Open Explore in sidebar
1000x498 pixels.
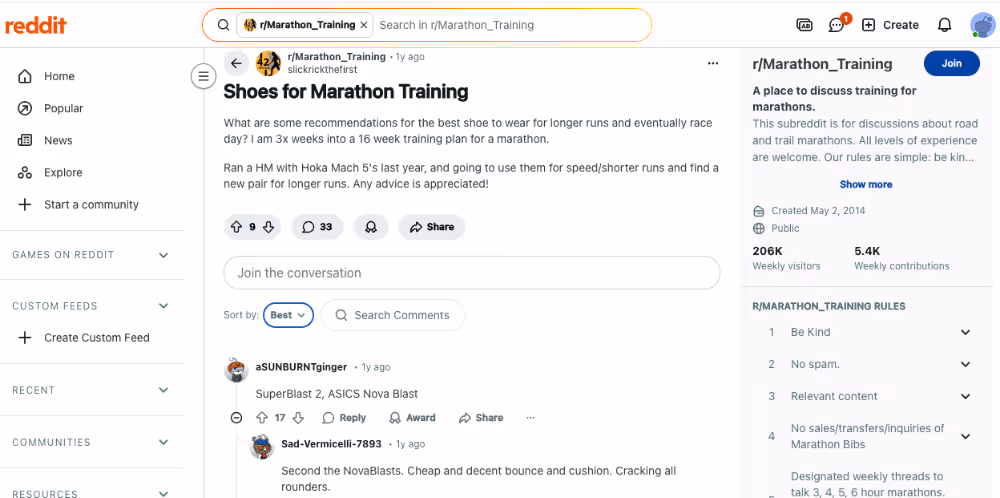pos(63,173)
